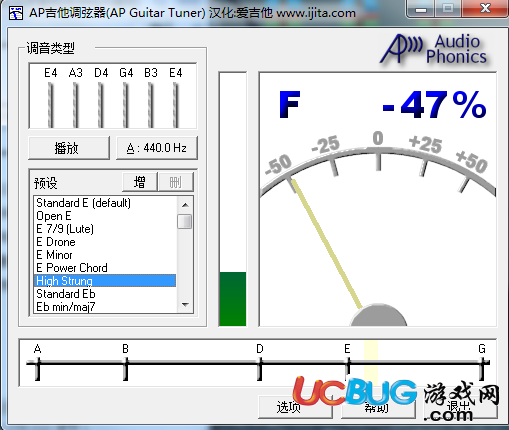Screen dimensions: 509x430
Task: Click the Audio Phonics logo
Action: [433, 49]
